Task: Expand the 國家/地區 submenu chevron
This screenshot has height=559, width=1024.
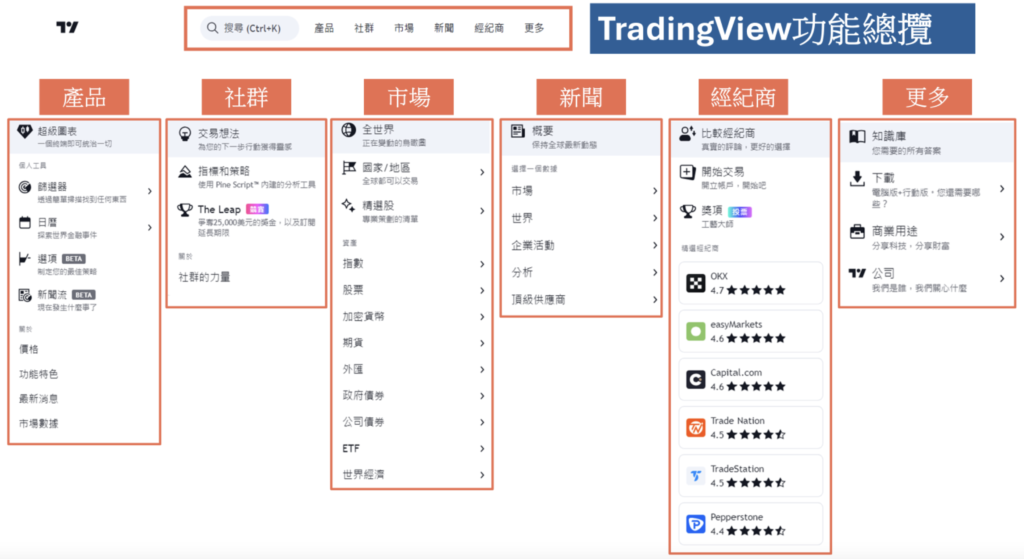Action: click(482, 172)
